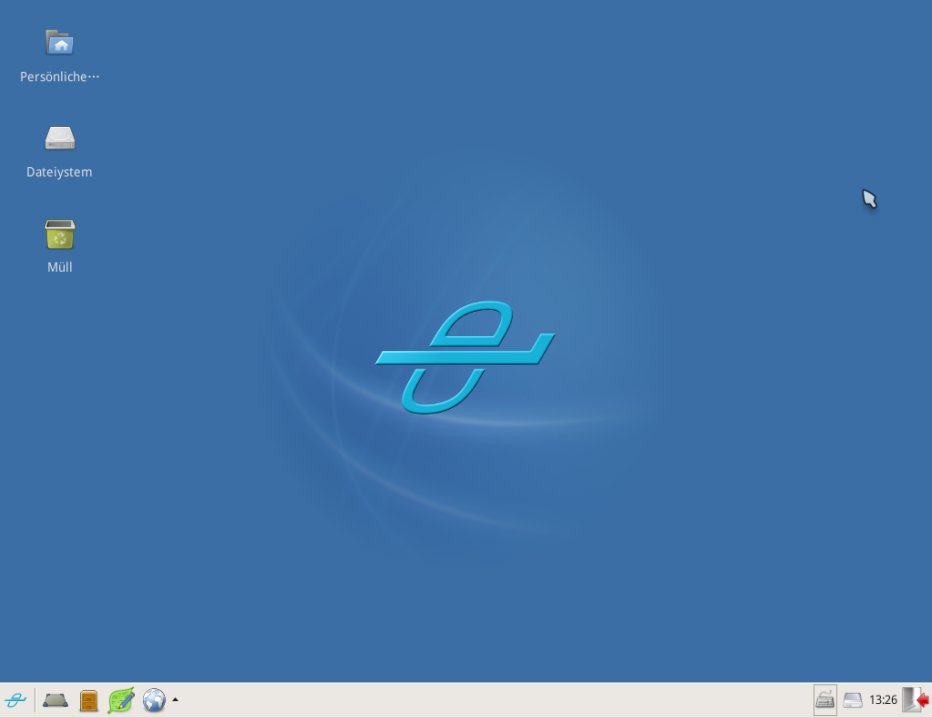
Task: Launch the web browser globe icon
Action: [x=154, y=700]
